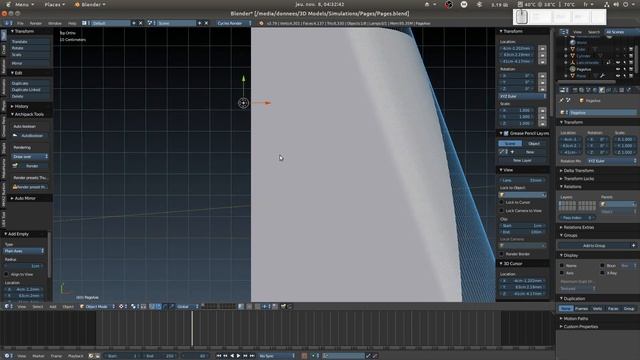Enable the Align to View checkbox
The width and height of the screenshot is (640, 360).
(6, 274)
